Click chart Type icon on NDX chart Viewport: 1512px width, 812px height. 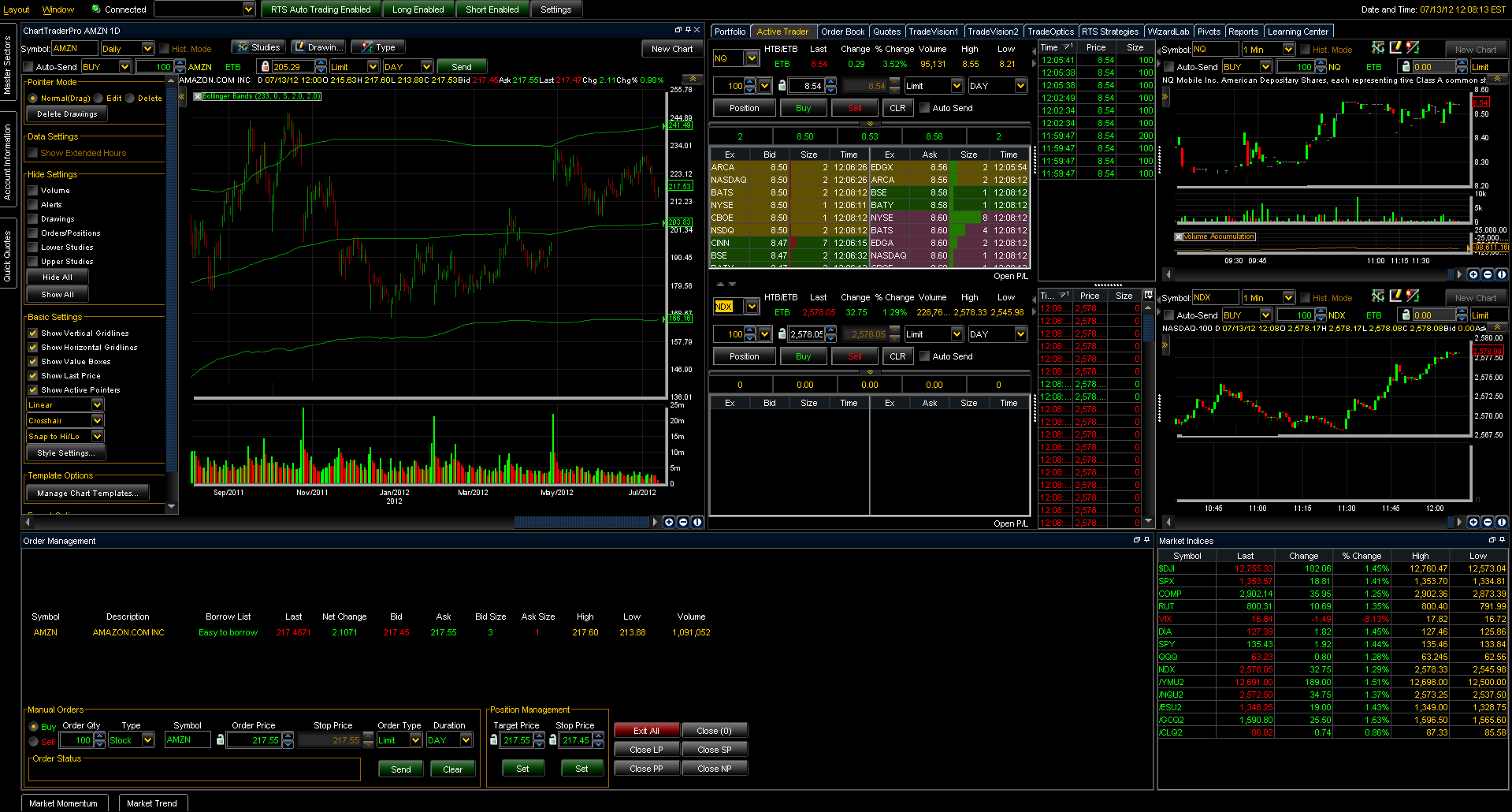click(x=1413, y=296)
